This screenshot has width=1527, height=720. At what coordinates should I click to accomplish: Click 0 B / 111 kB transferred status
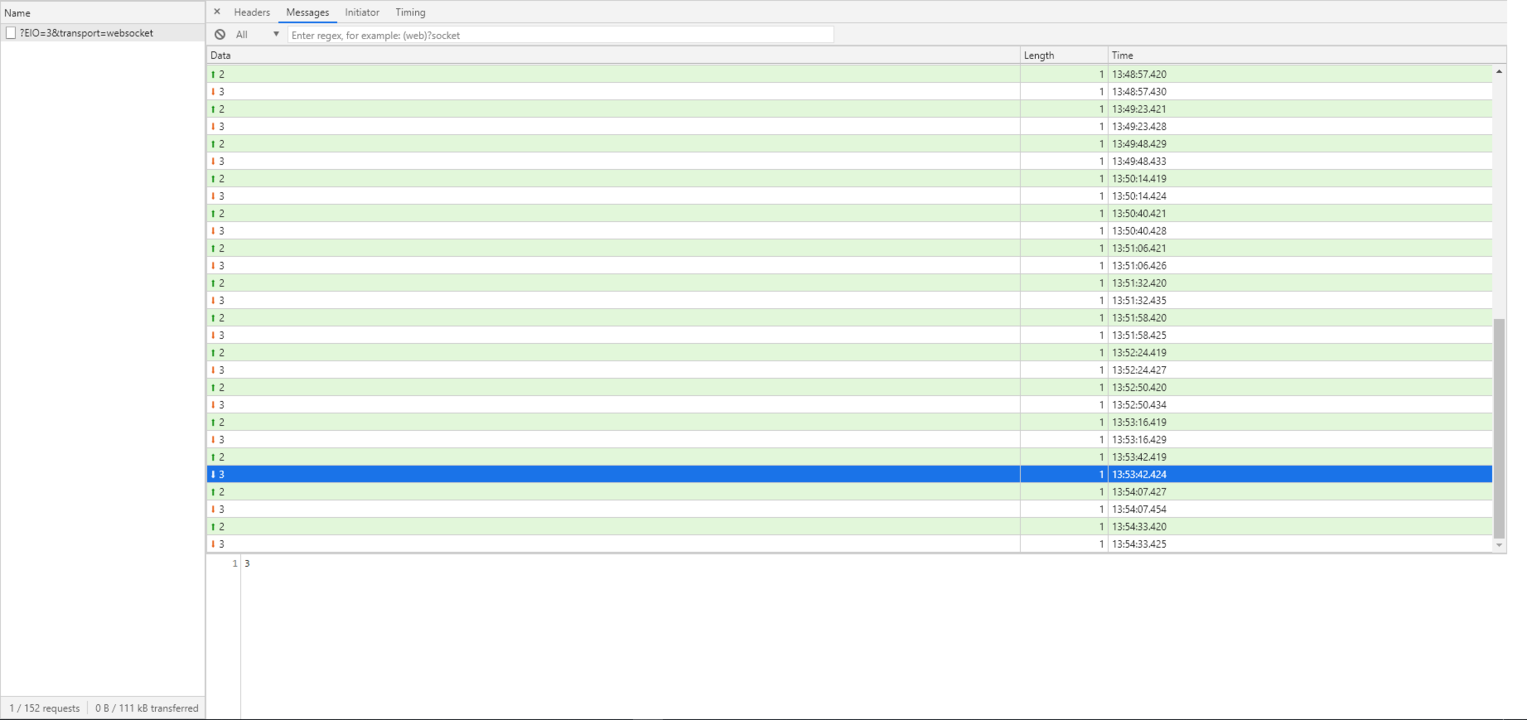click(147, 708)
